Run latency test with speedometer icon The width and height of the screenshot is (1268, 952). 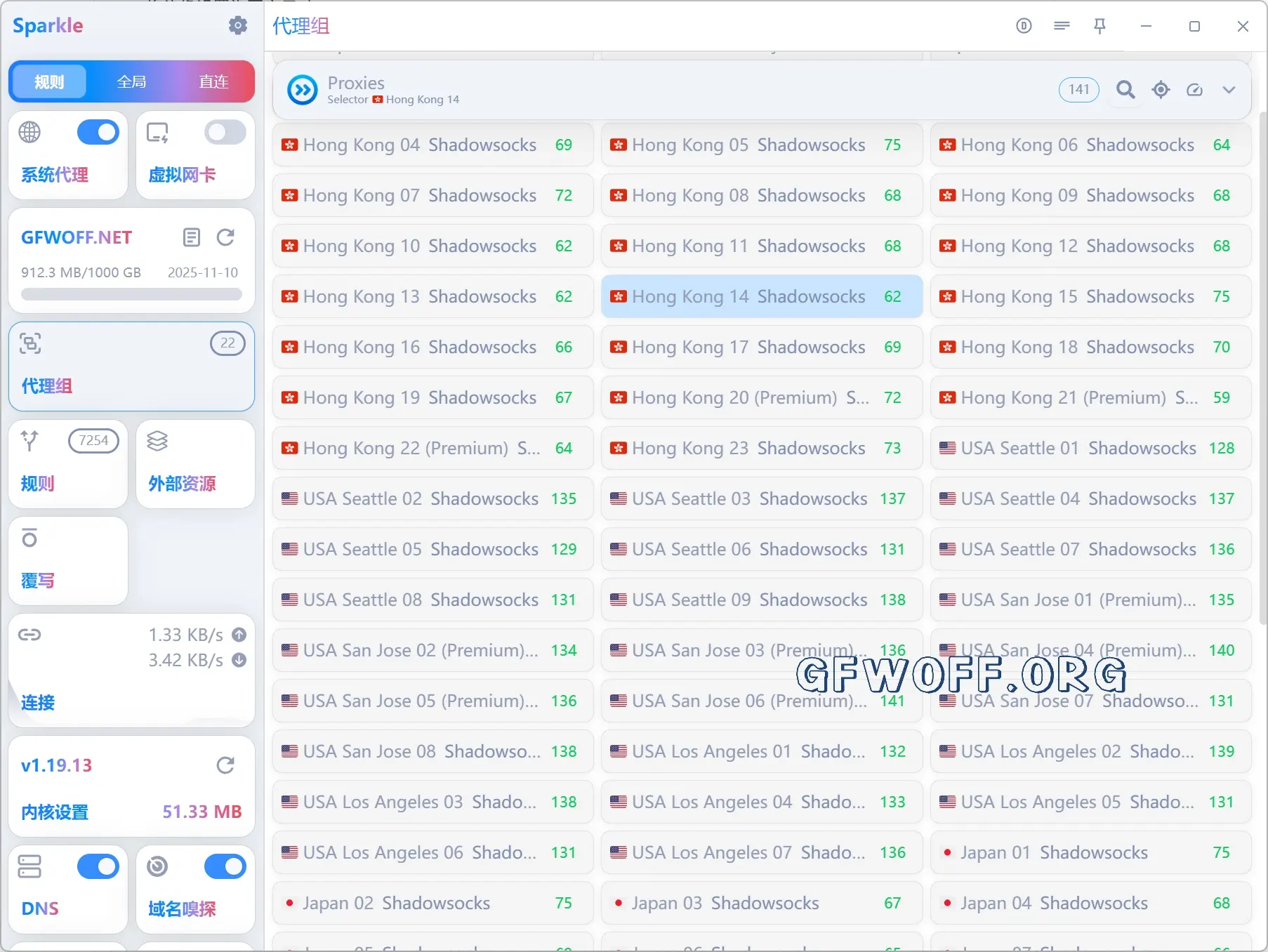click(1194, 90)
